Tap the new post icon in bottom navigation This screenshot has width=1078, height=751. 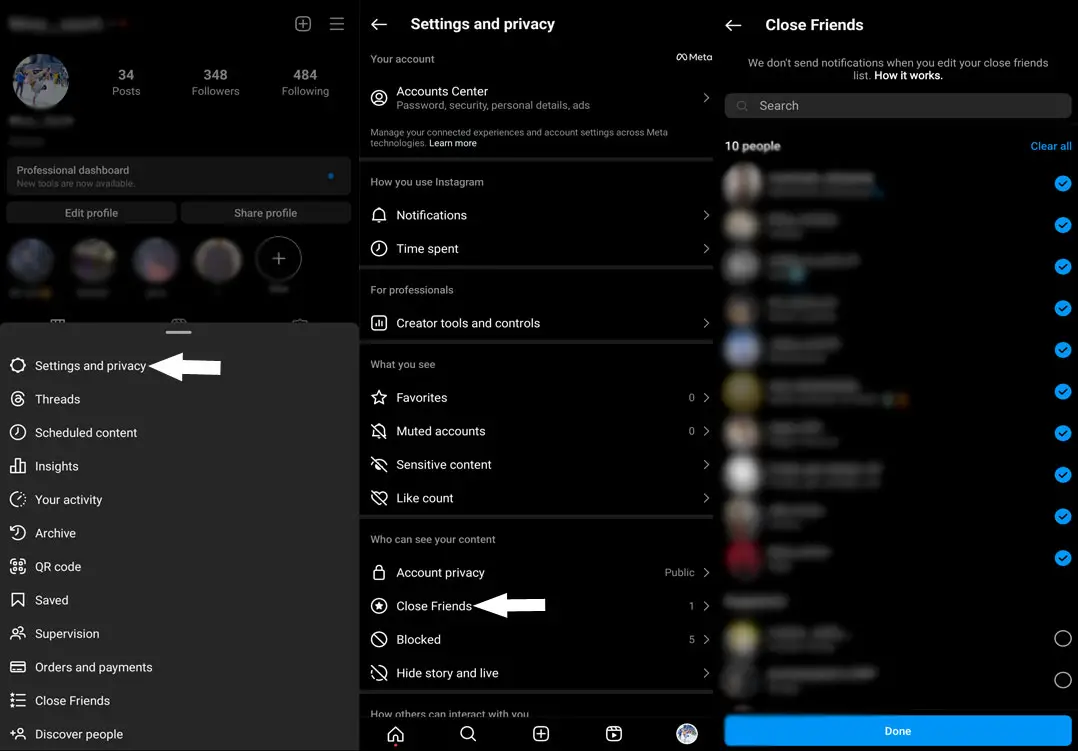click(541, 734)
